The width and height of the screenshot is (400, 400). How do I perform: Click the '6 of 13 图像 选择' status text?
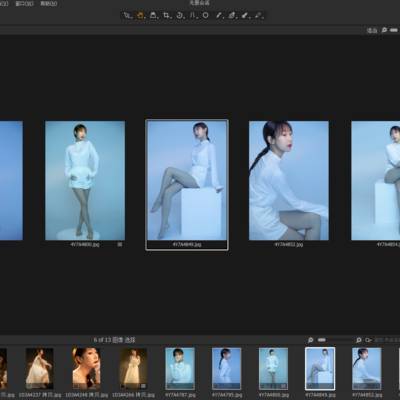tap(114, 340)
